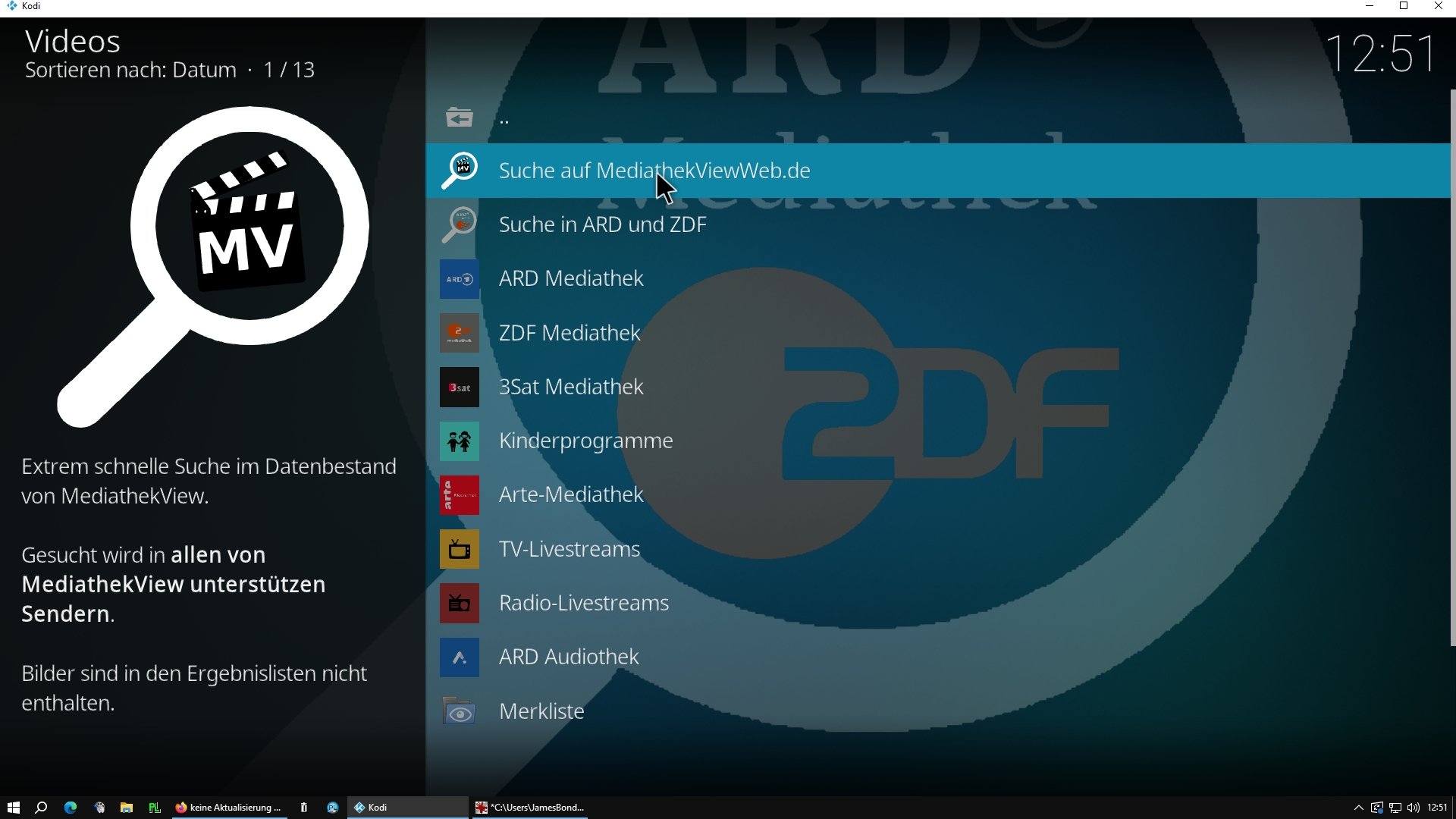
Task: Click the 3sat logo icon
Action: click(x=460, y=388)
